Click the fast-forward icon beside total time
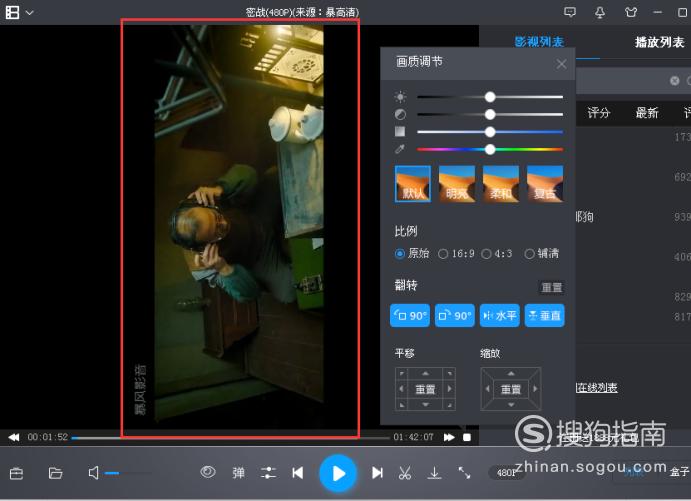 coord(449,437)
